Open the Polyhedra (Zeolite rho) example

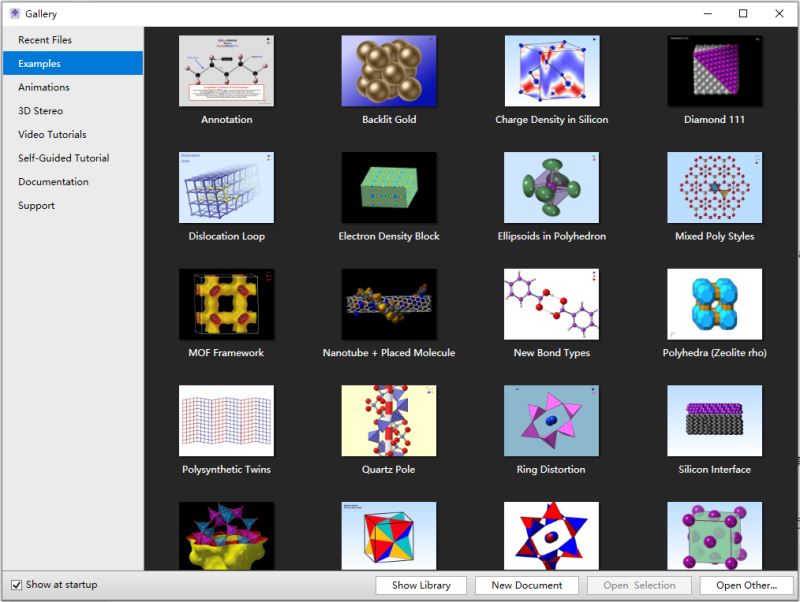pos(713,305)
